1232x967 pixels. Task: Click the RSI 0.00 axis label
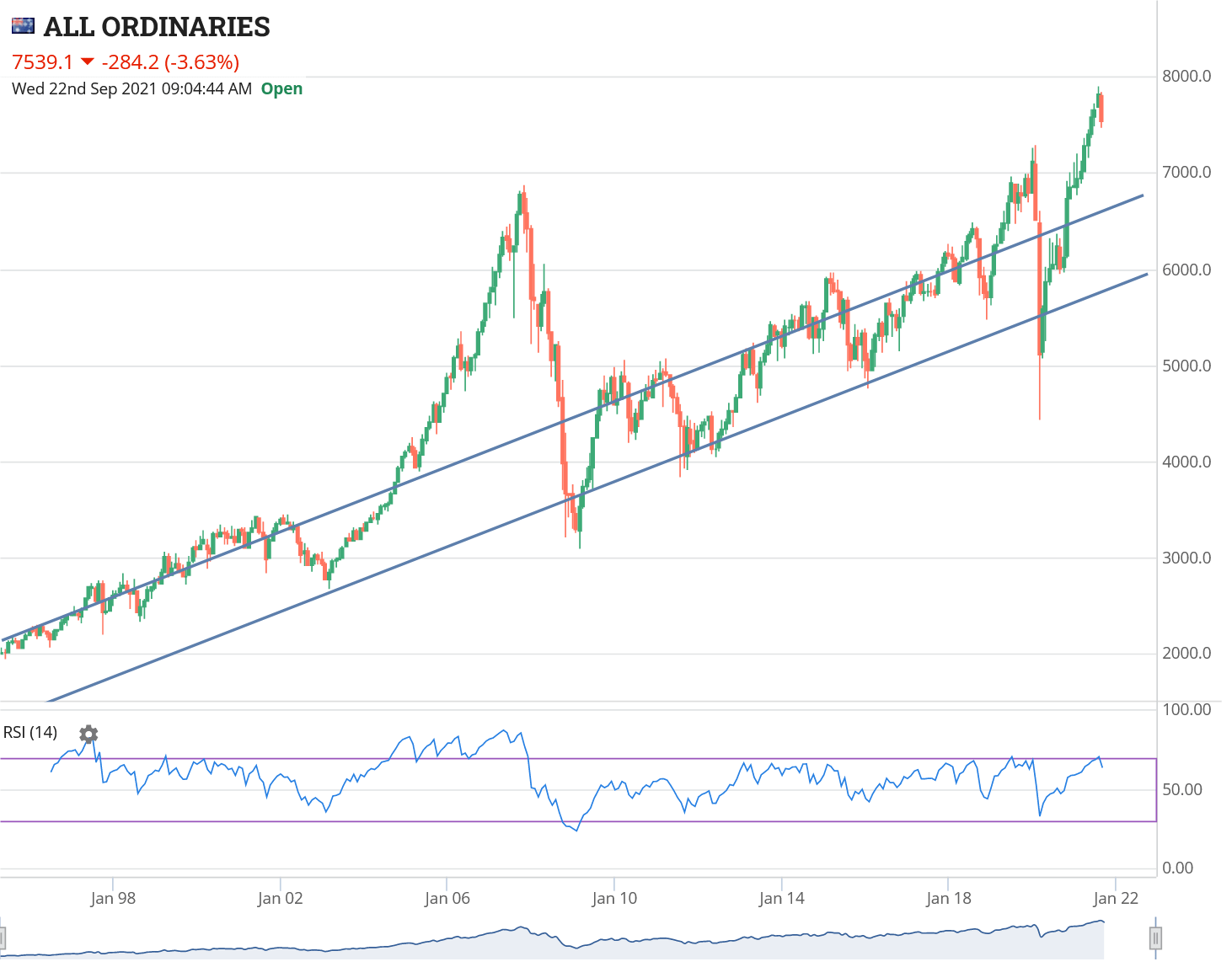(1178, 868)
